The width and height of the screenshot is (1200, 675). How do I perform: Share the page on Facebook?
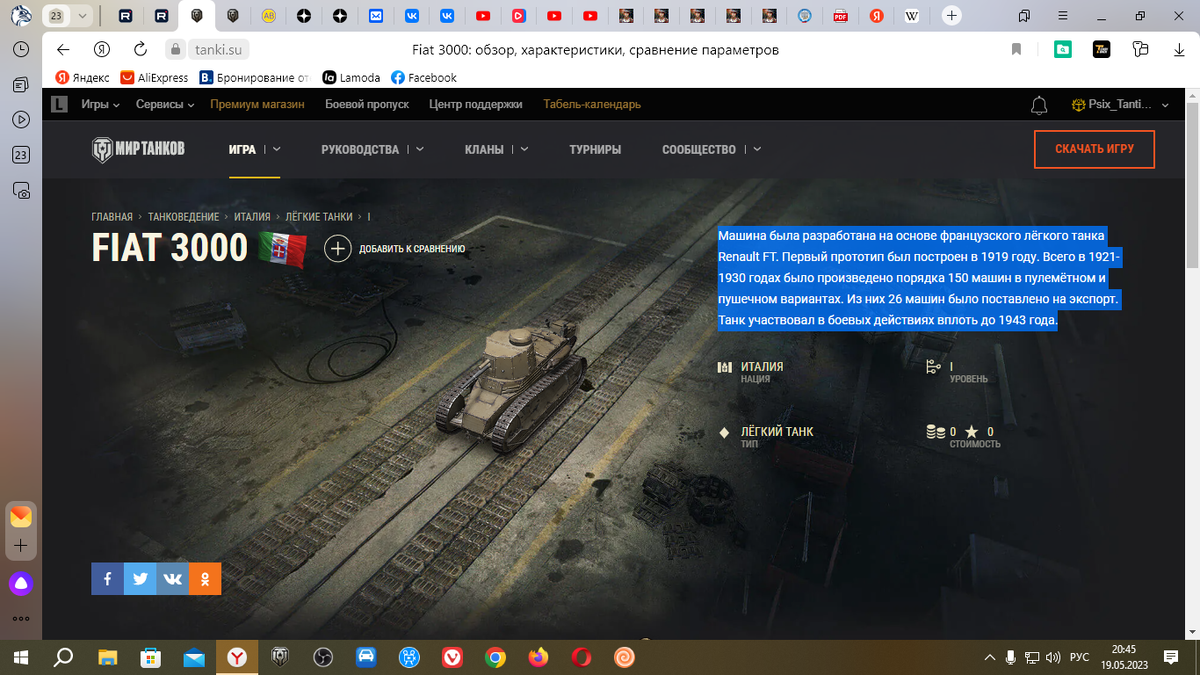tap(107, 579)
